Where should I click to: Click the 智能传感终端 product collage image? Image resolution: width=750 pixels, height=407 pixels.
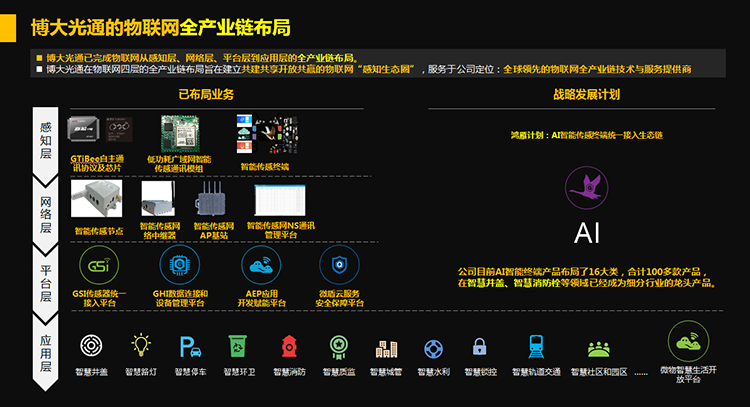[268, 134]
